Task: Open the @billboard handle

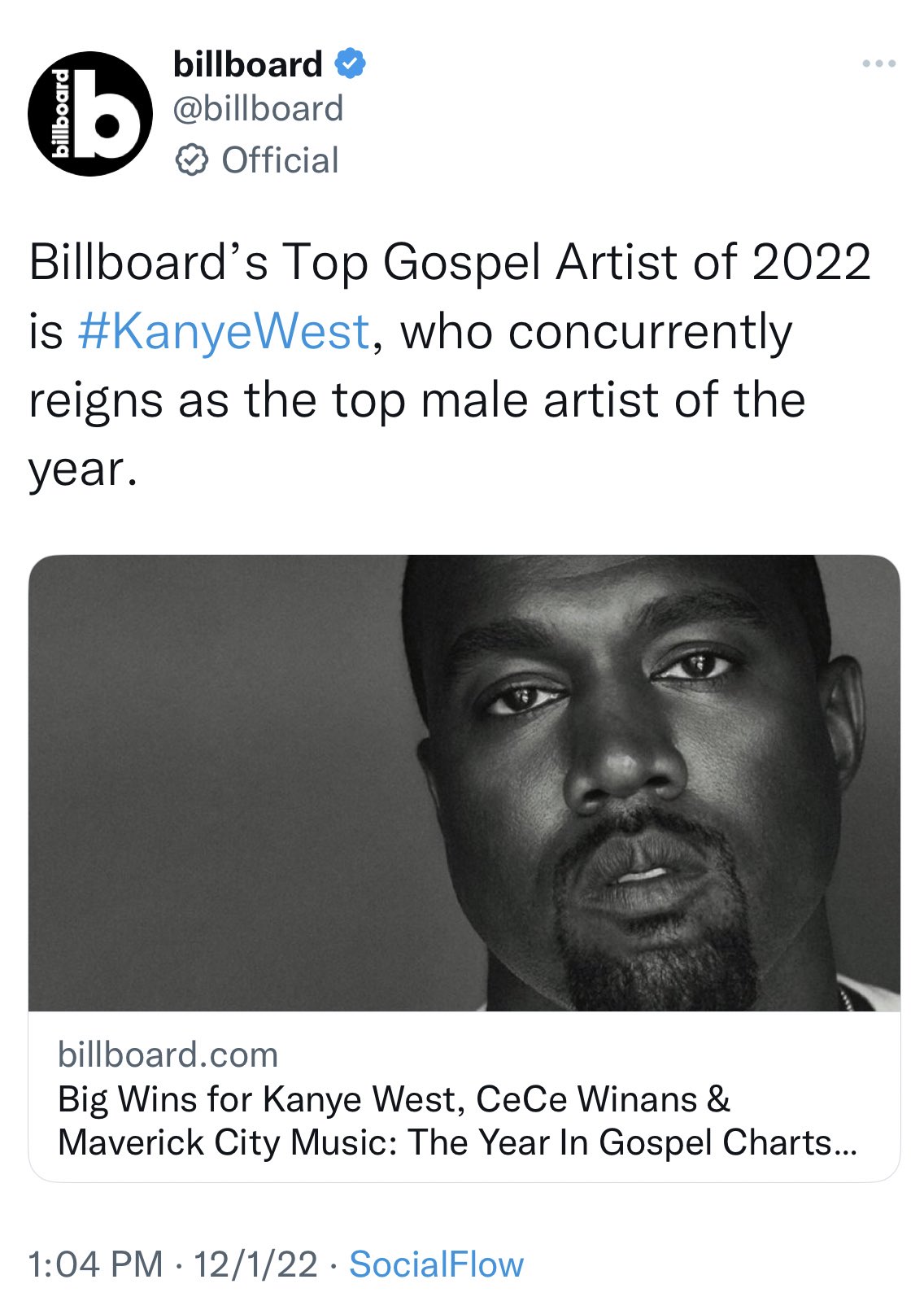Action: [x=259, y=109]
